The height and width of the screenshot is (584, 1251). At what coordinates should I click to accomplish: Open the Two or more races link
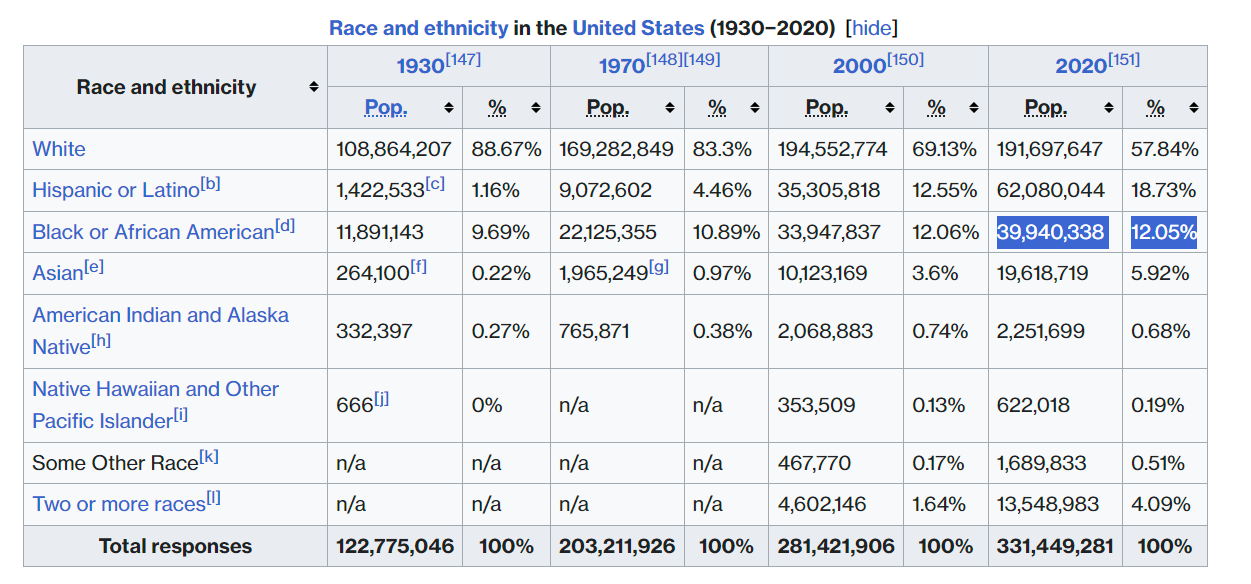(119, 504)
